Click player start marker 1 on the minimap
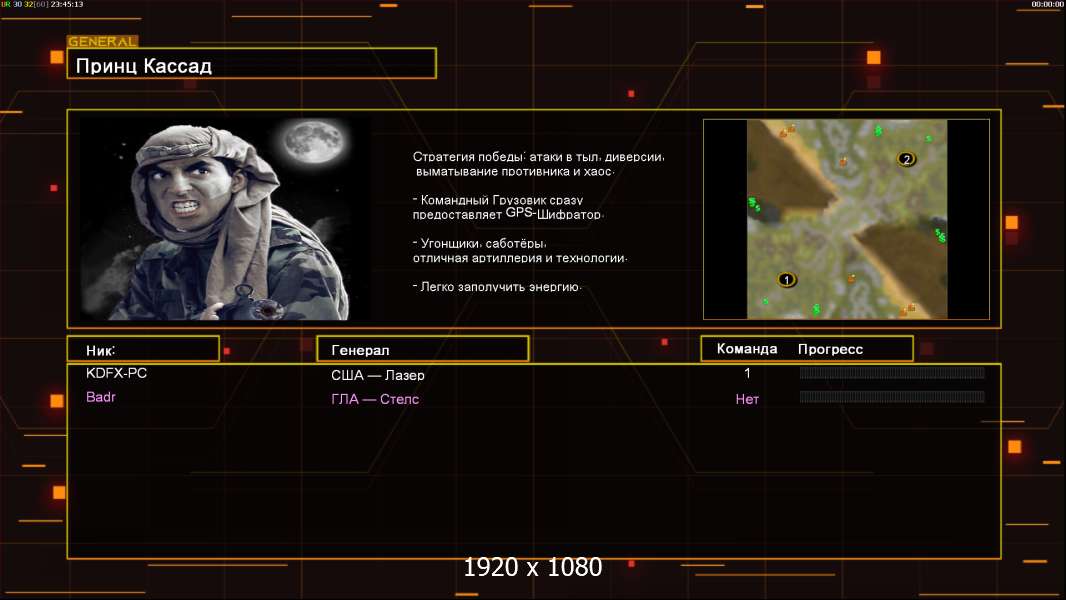 pos(787,279)
